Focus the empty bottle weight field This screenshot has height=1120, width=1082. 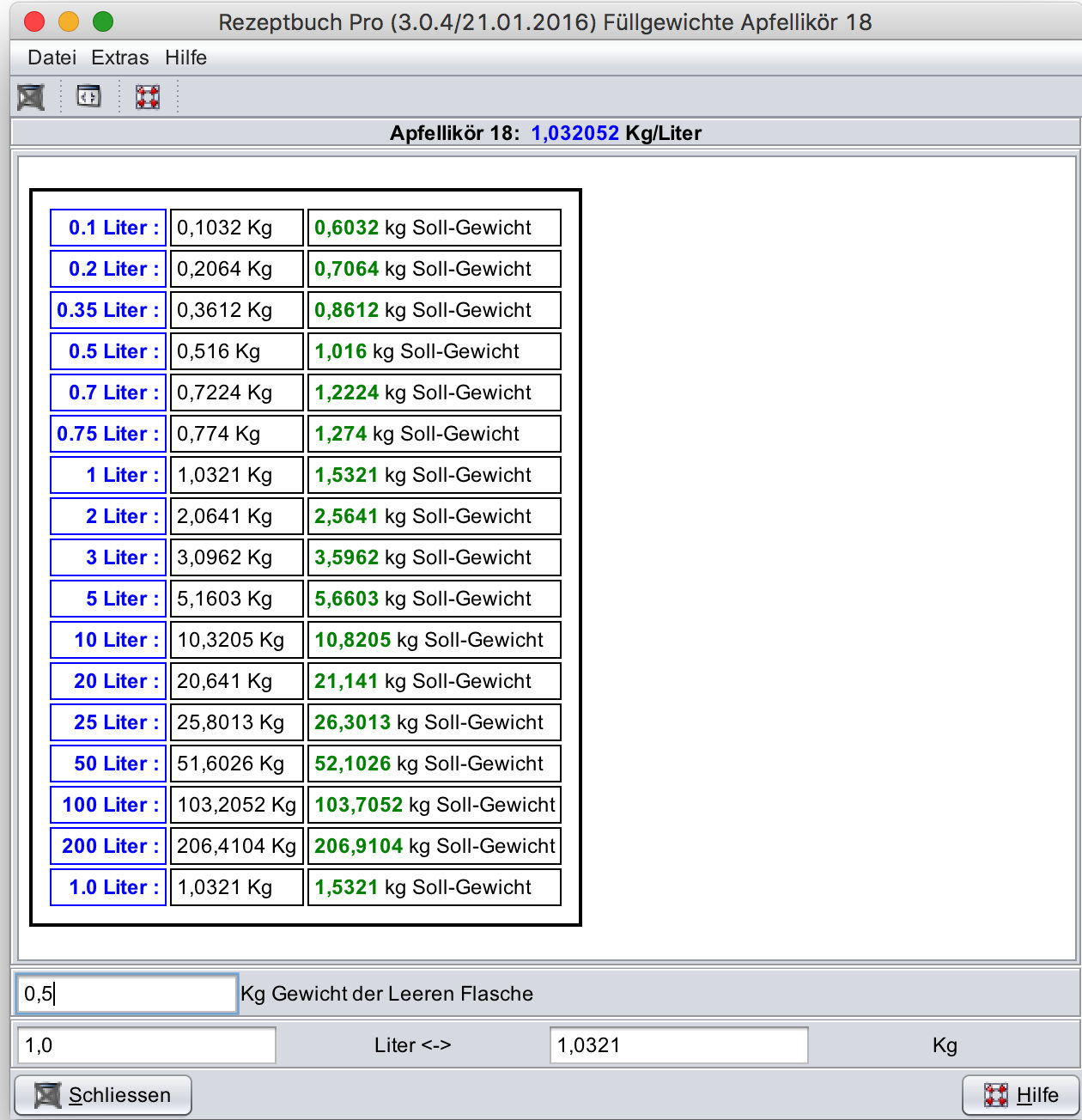(126, 994)
